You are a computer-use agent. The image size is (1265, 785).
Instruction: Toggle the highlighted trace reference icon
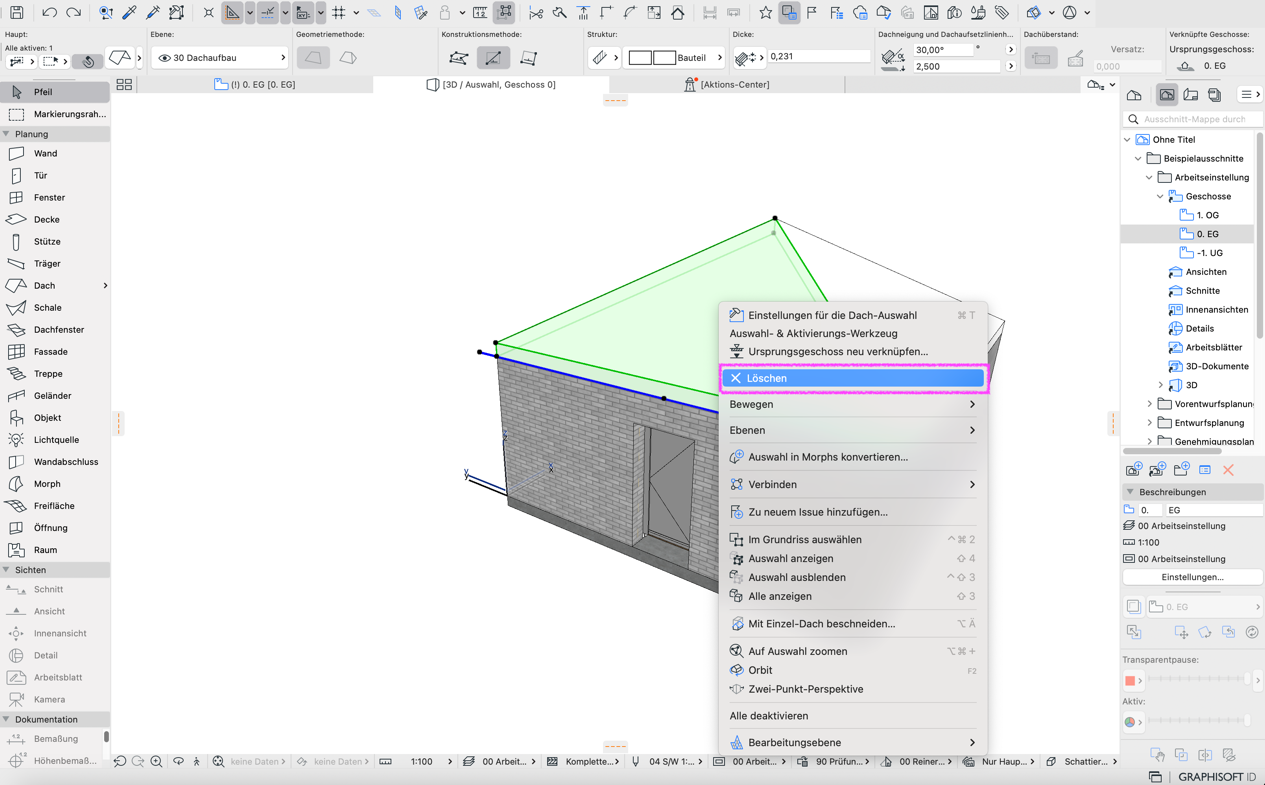pyautogui.click(x=789, y=13)
